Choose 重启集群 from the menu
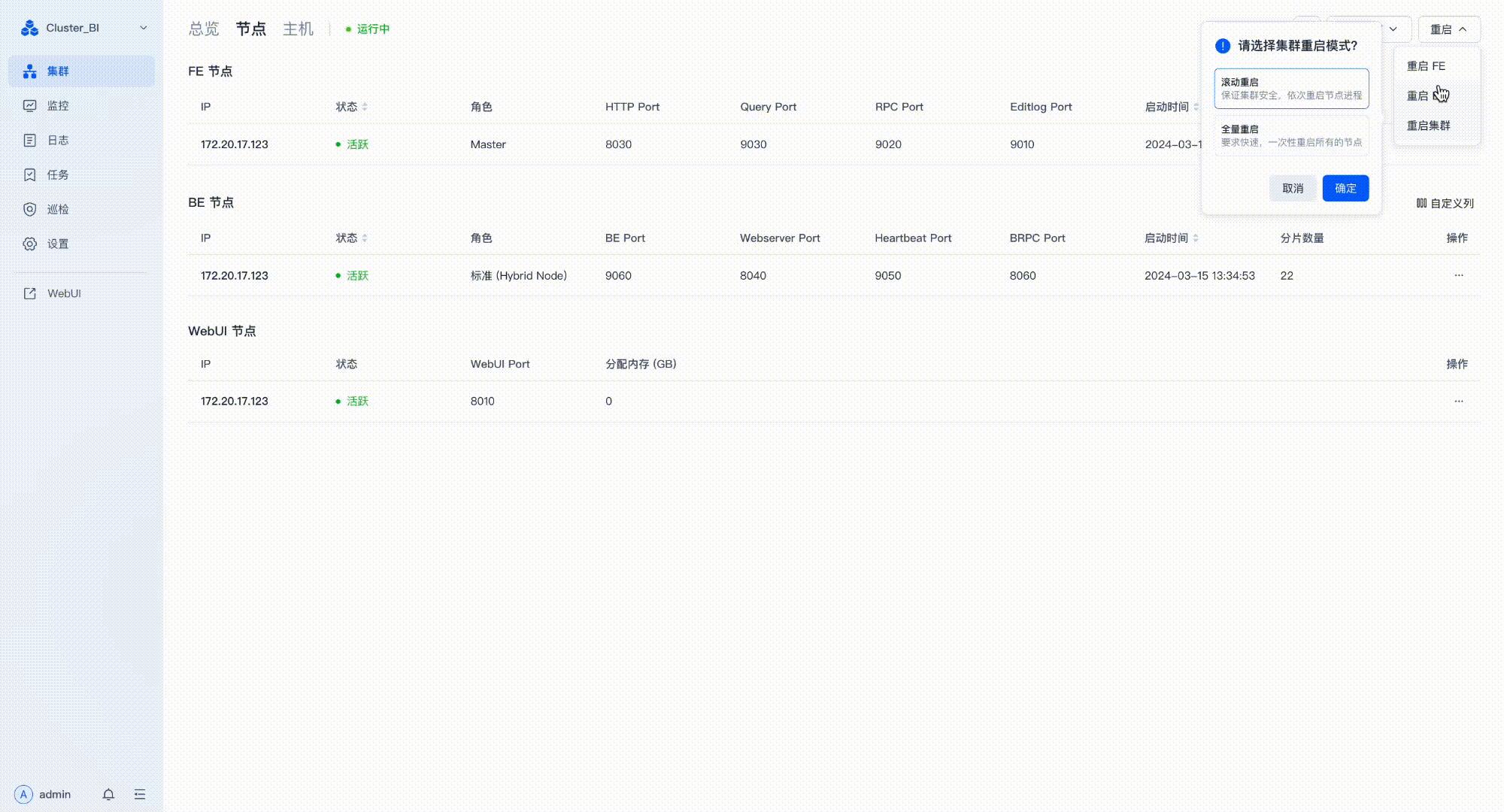 click(1436, 126)
